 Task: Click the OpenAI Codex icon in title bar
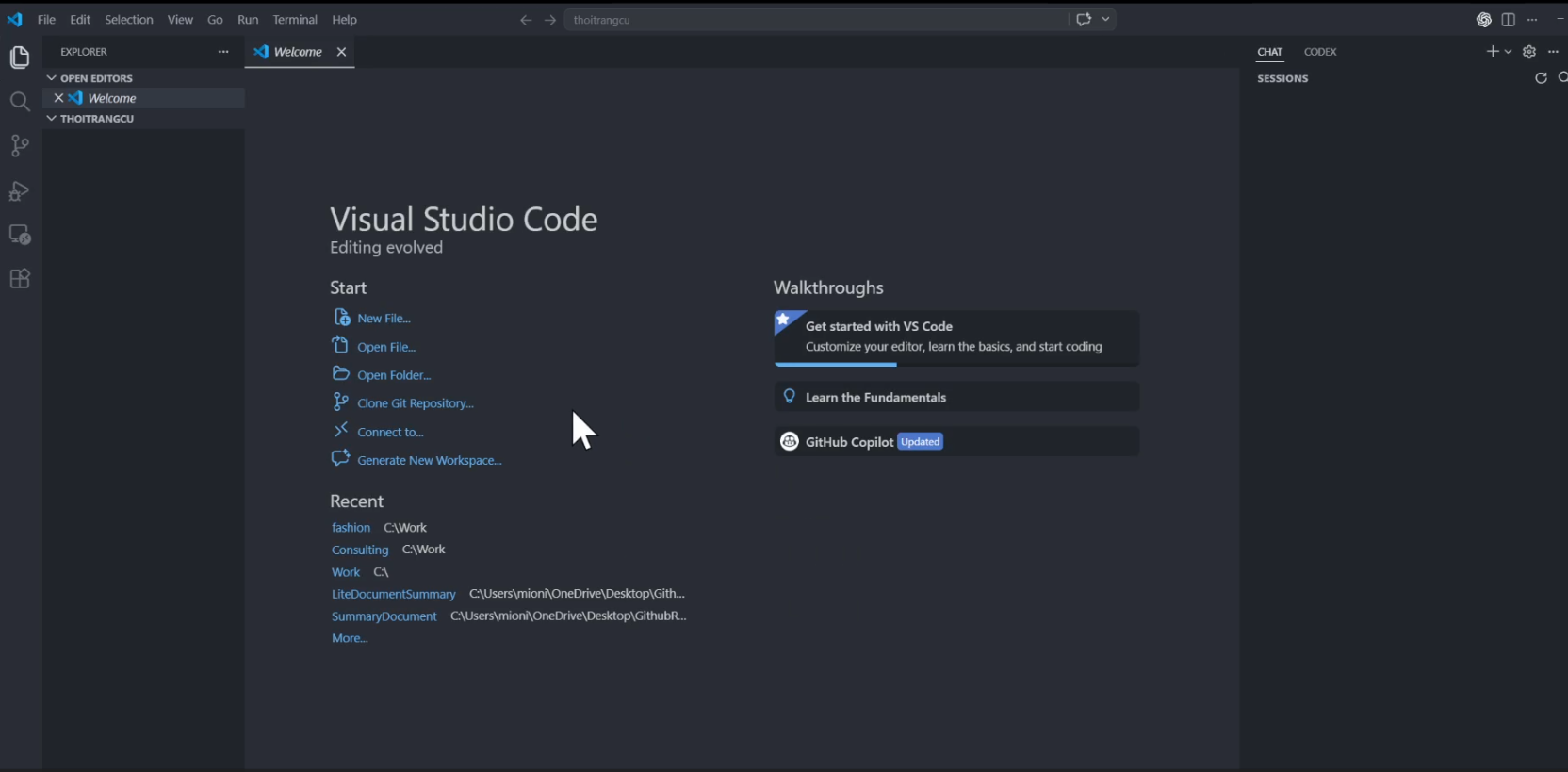coord(1484,20)
